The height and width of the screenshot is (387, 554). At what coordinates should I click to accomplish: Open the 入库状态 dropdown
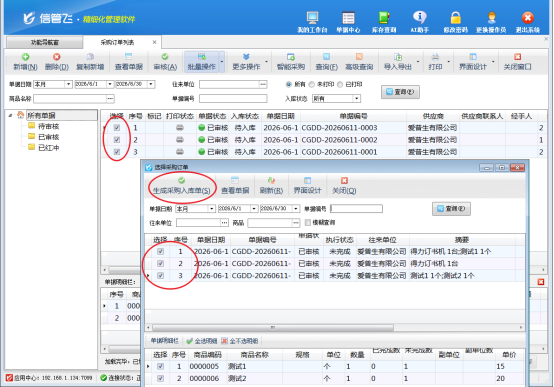pos(357,98)
